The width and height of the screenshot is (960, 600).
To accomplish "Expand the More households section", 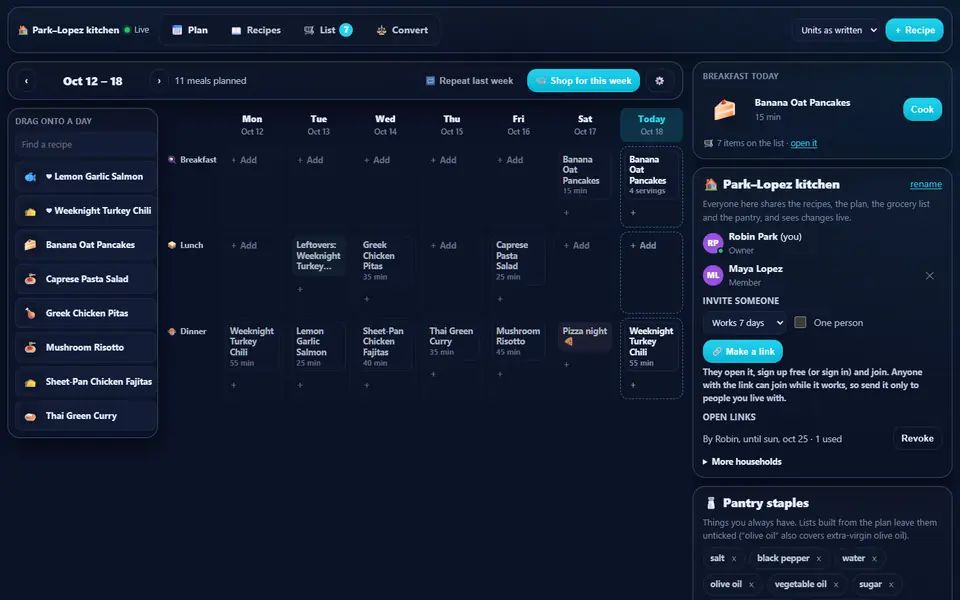I will click(742, 462).
